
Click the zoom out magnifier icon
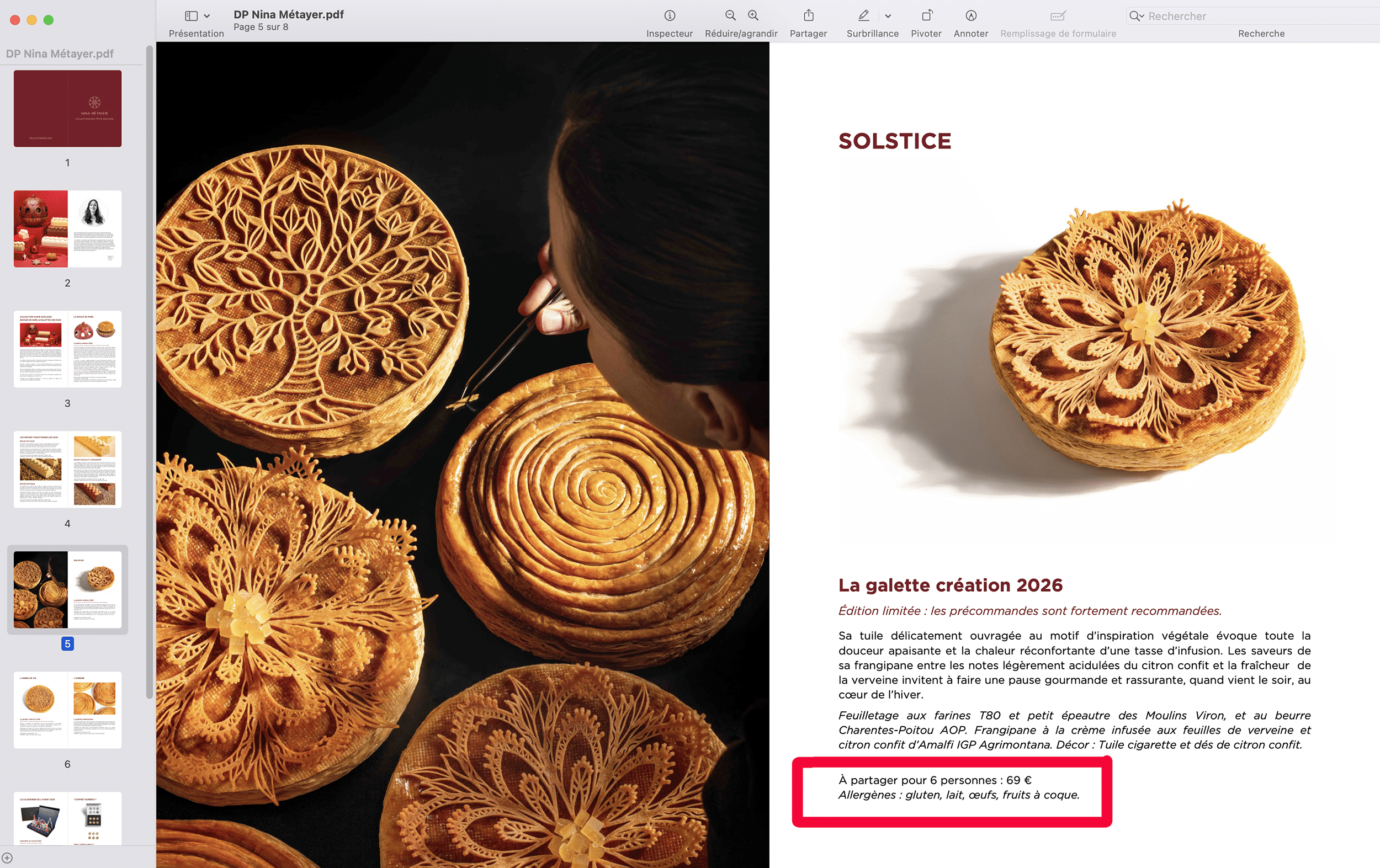(730, 16)
